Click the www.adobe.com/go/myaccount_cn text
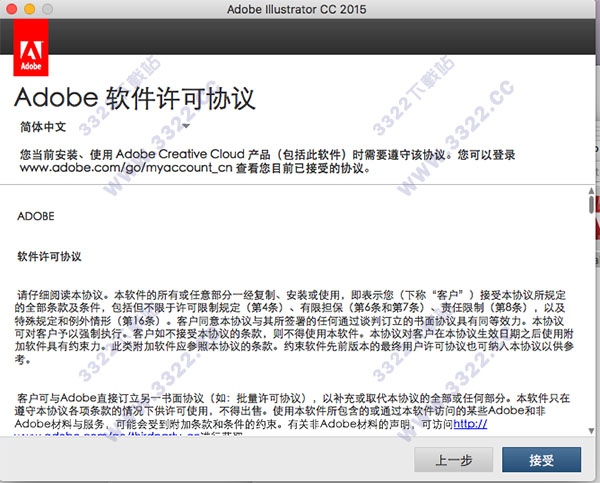The width and height of the screenshot is (600, 483). (126, 168)
